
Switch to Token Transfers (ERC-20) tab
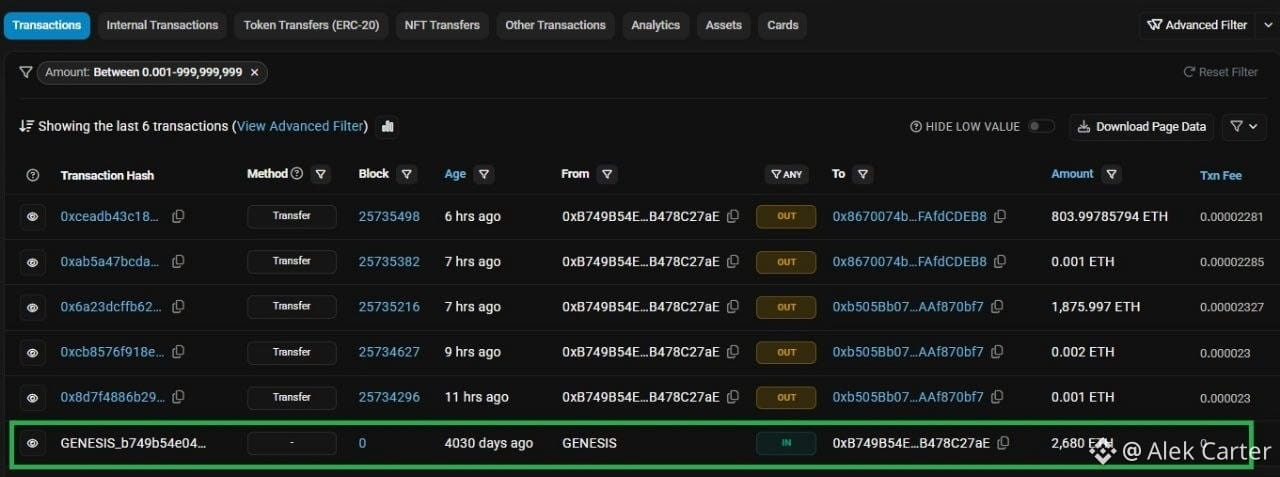[311, 25]
